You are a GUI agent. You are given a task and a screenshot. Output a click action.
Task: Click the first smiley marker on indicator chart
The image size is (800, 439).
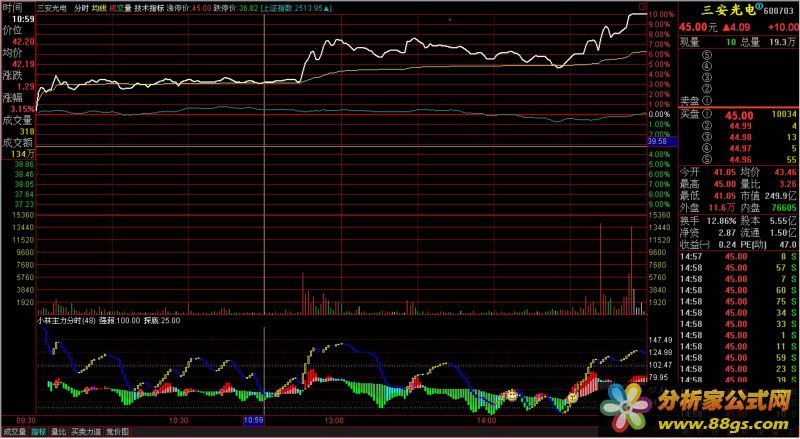coord(511,395)
